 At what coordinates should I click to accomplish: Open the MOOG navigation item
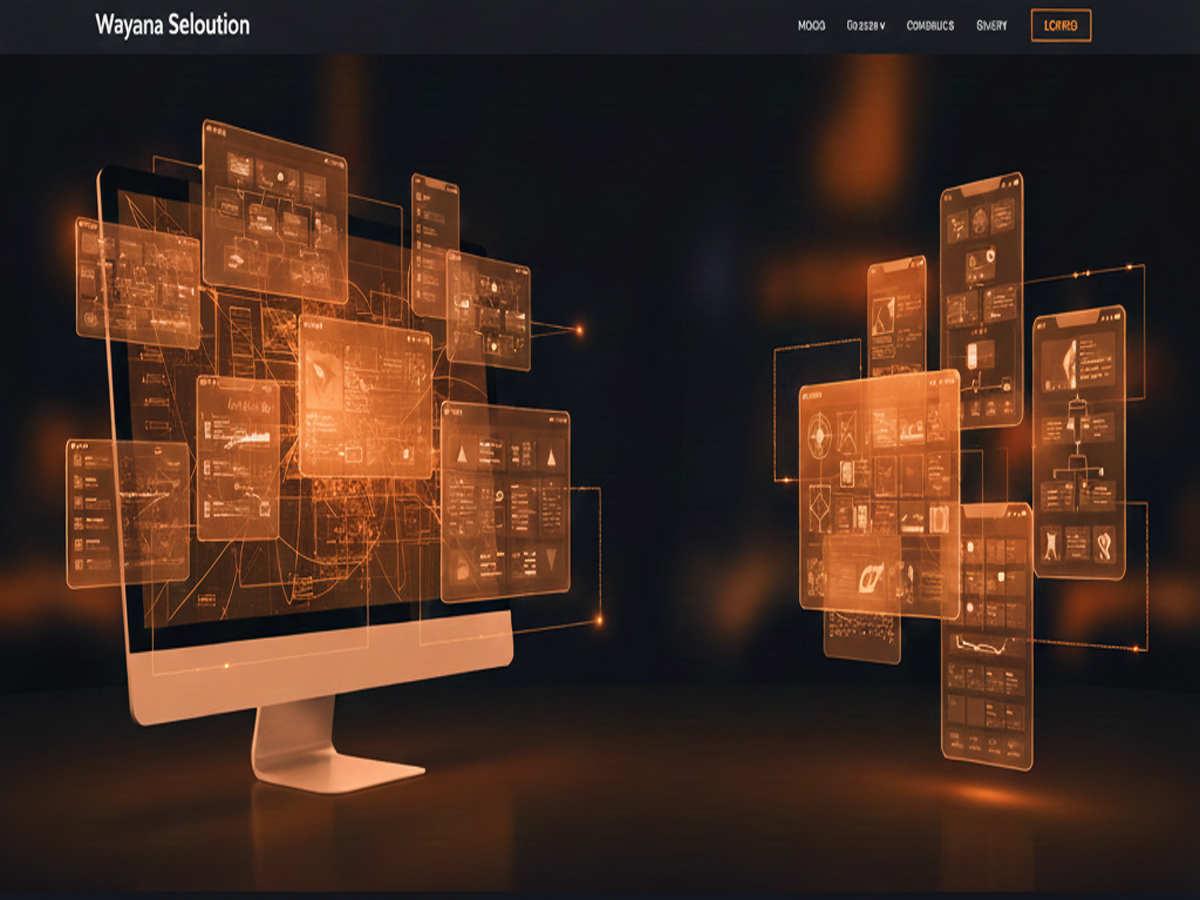point(811,26)
